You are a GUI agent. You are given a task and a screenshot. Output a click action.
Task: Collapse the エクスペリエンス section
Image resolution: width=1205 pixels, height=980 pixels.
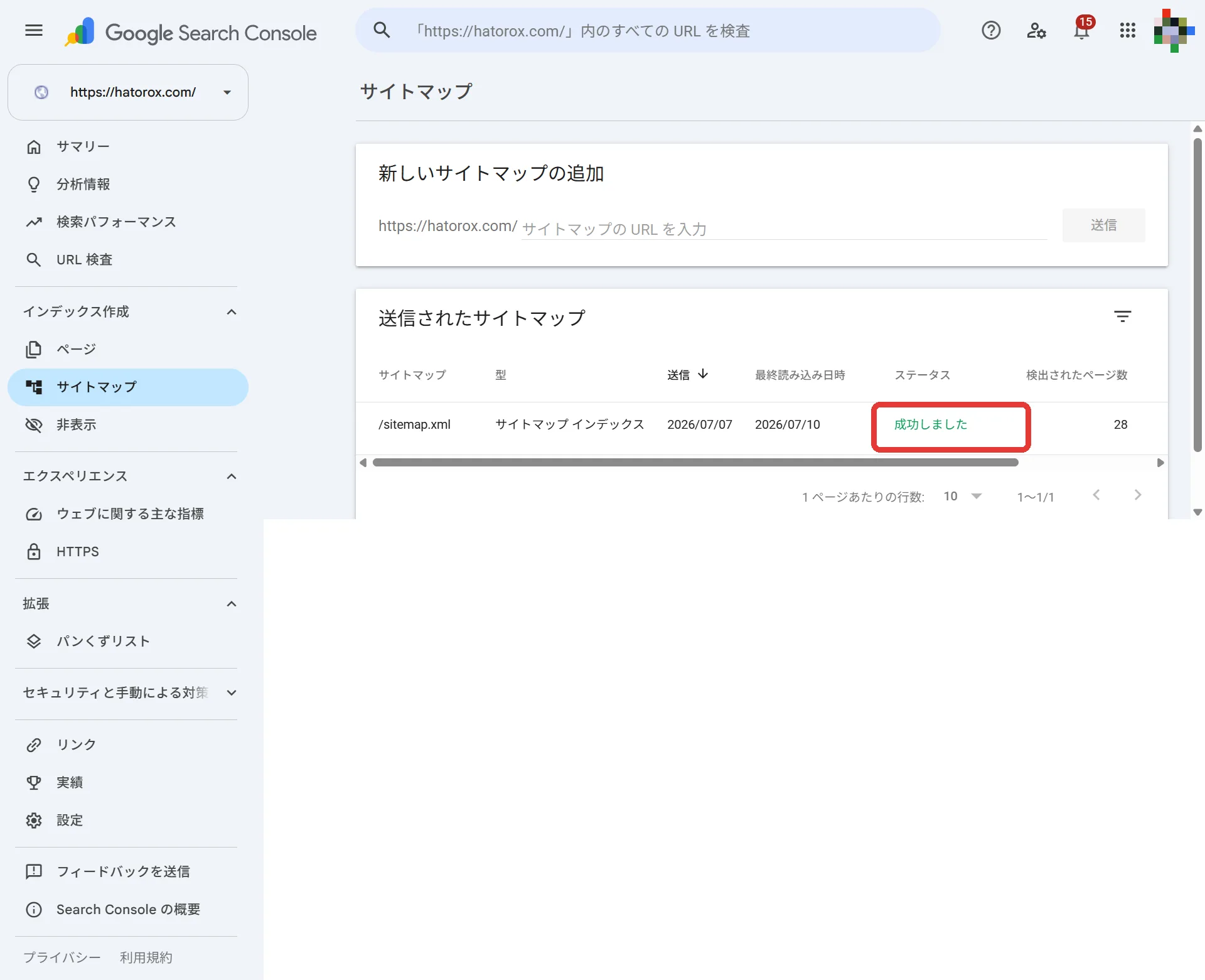pyautogui.click(x=232, y=477)
